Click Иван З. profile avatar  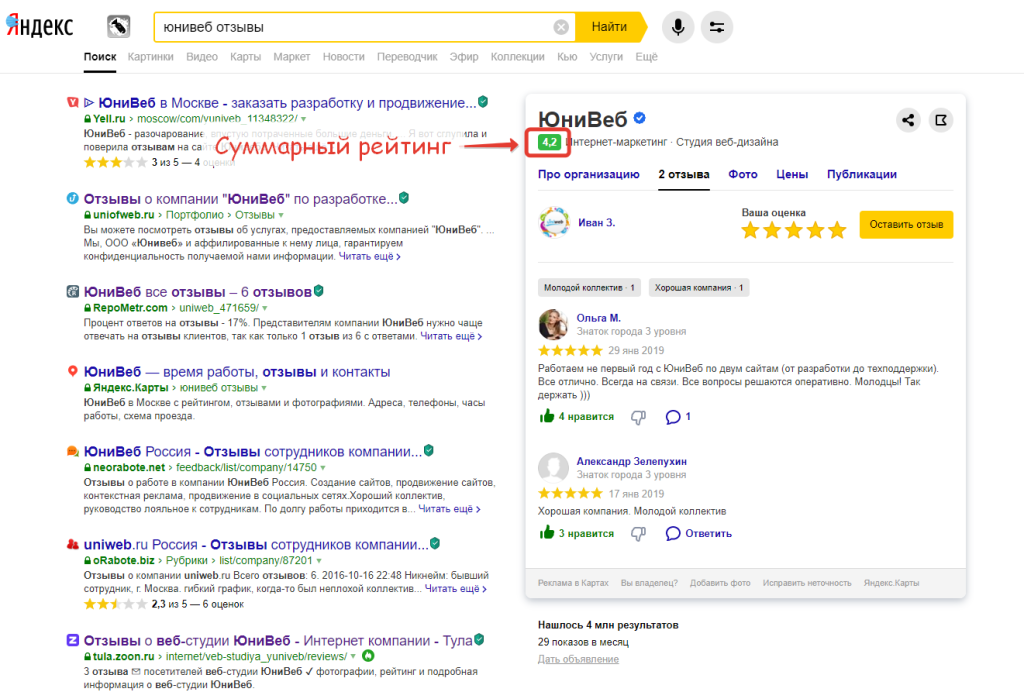pyautogui.click(x=554, y=223)
